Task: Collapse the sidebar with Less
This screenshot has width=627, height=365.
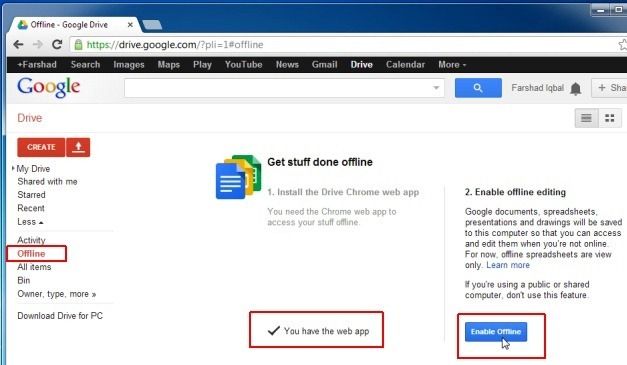Action: click(30, 222)
